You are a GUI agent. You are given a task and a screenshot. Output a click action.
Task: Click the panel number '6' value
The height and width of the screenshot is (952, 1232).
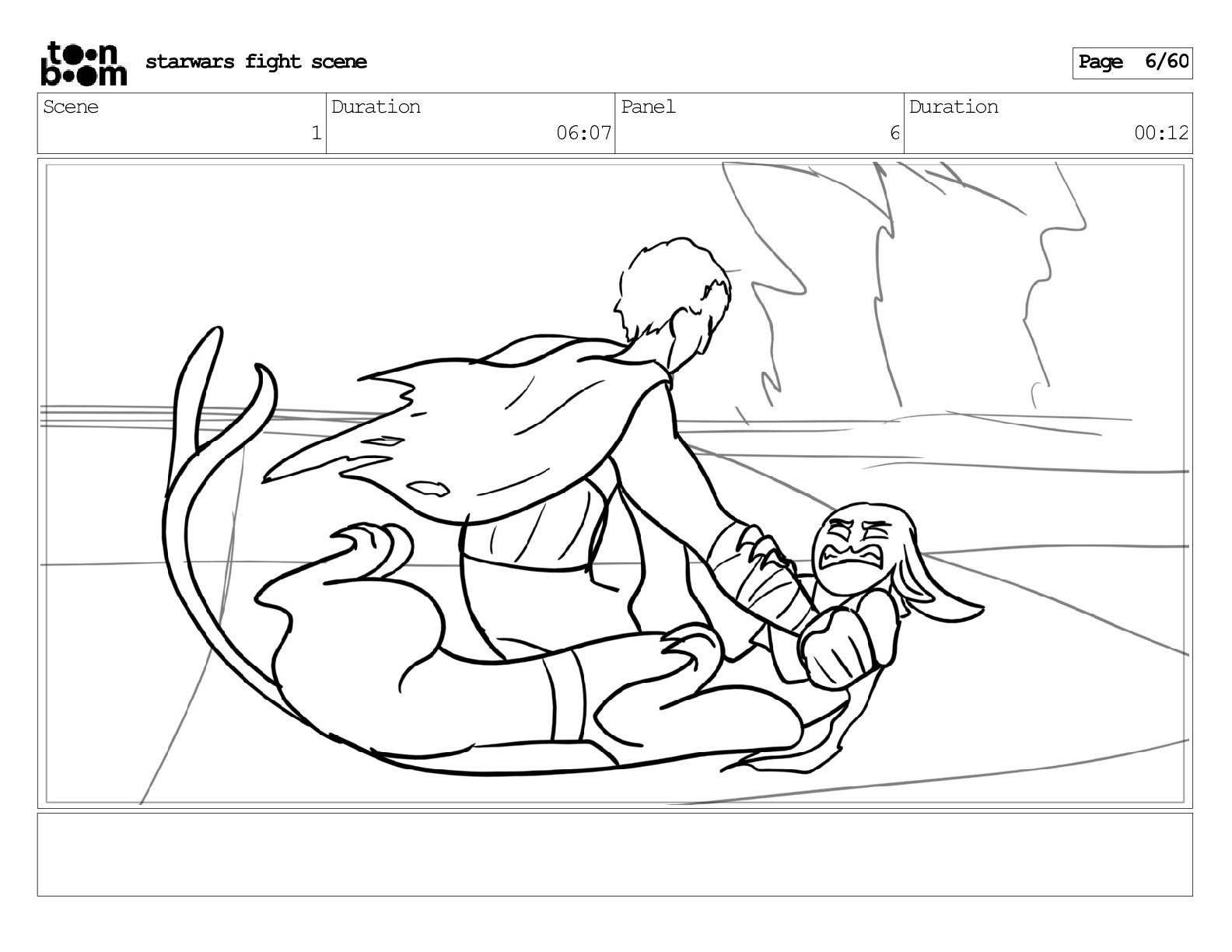click(x=894, y=133)
